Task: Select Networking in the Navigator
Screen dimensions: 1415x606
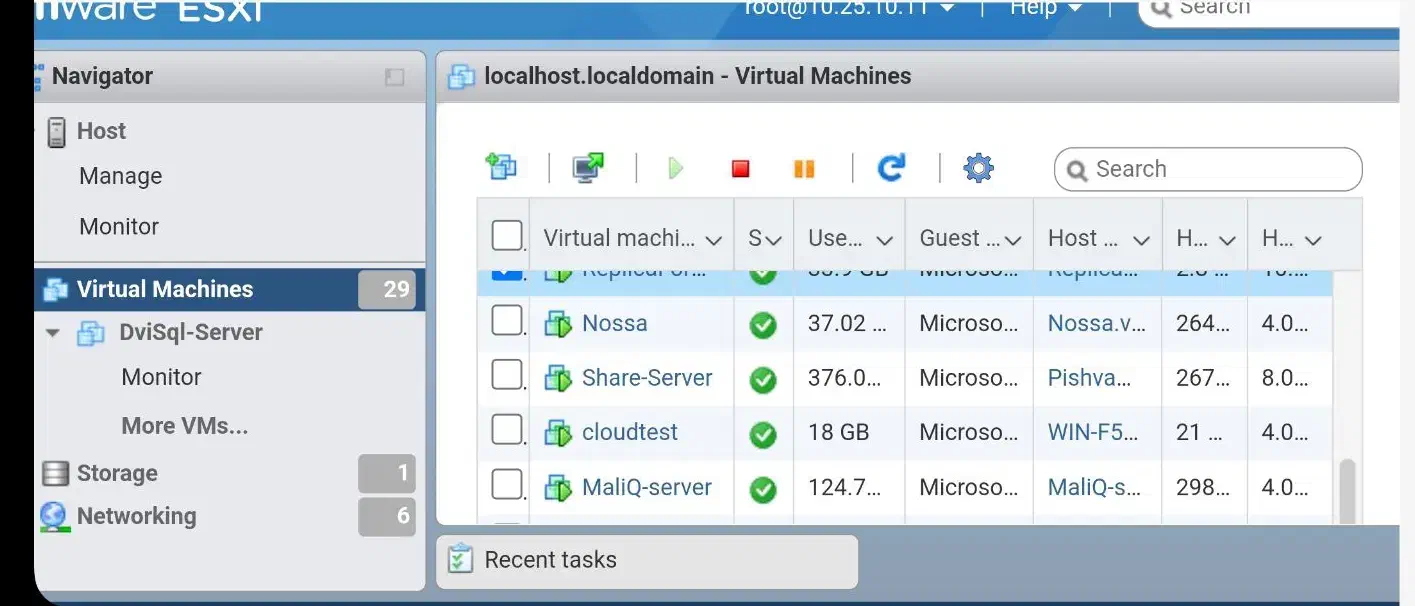Action: (136, 516)
